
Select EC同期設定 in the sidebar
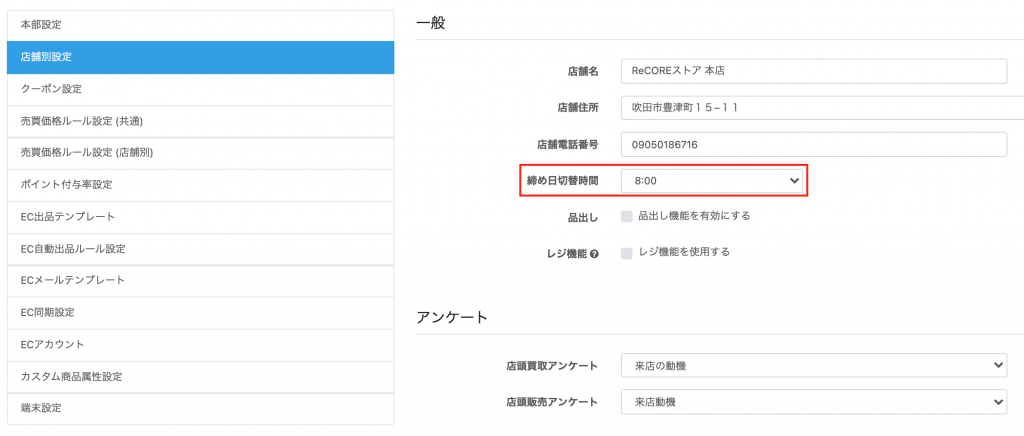point(200,313)
